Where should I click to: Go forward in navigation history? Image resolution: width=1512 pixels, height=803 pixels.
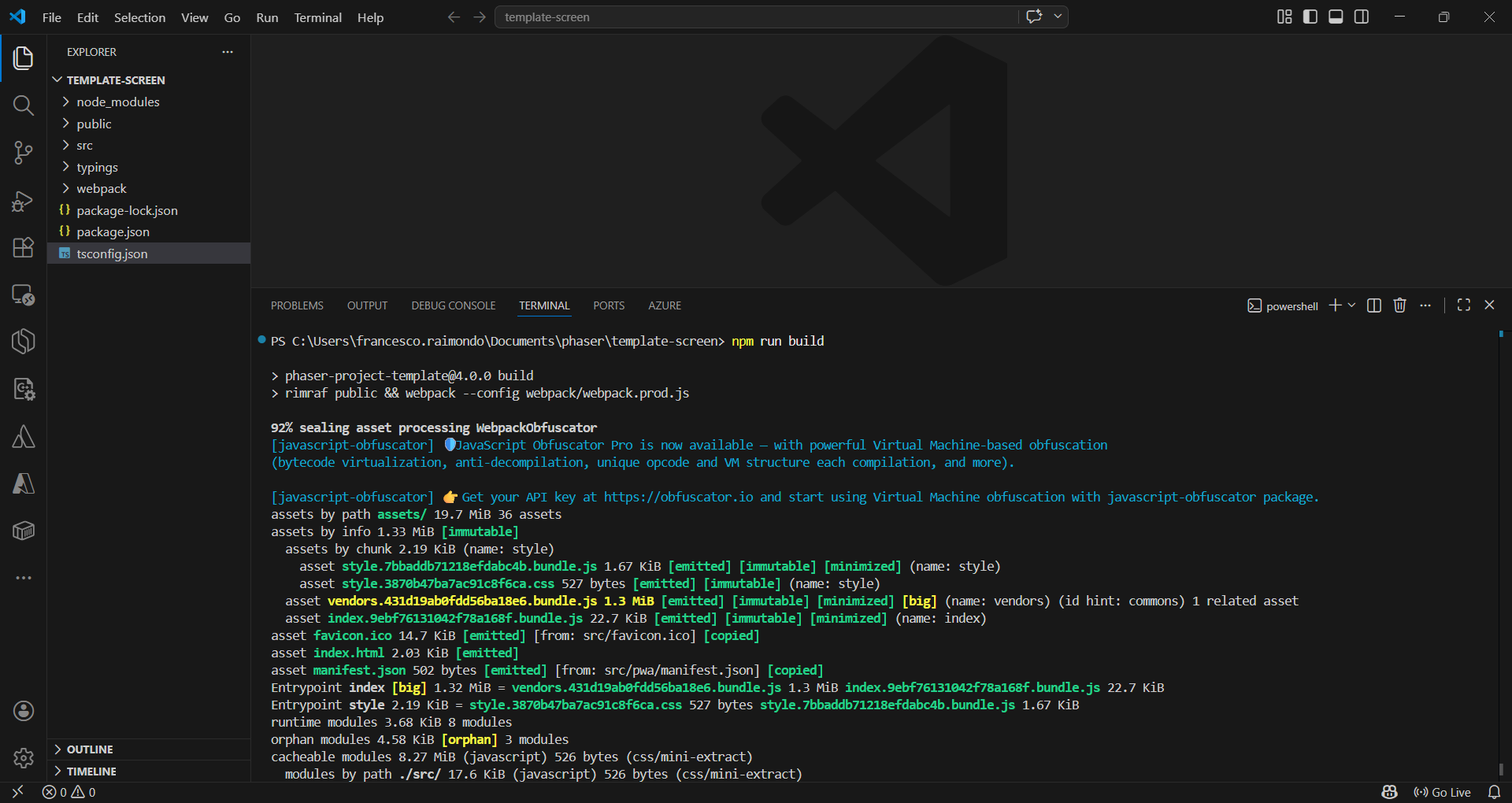point(480,17)
